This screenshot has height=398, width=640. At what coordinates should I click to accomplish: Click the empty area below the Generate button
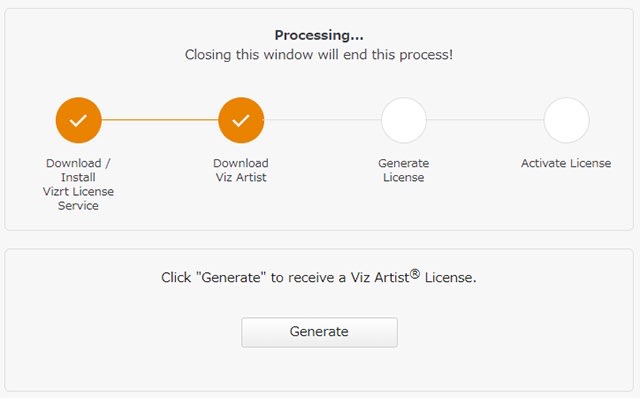pyautogui.click(x=319, y=369)
